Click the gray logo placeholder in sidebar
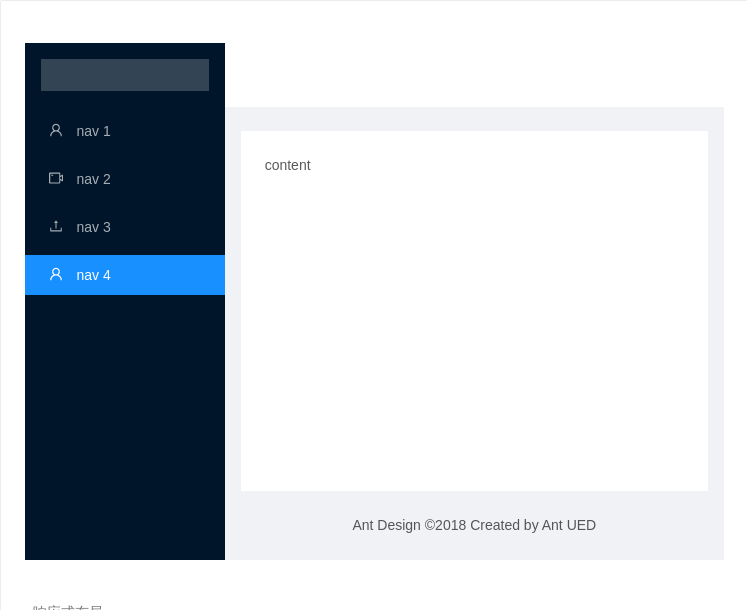This screenshot has height=610, width=747. click(x=125, y=75)
